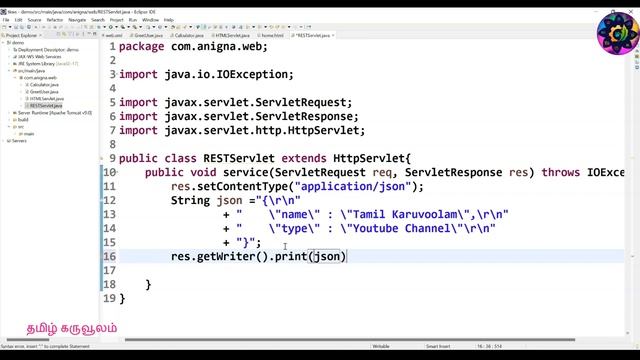Click the Save All toolbar icon
The width and height of the screenshot is (640, 360).
tap(22, 27)
